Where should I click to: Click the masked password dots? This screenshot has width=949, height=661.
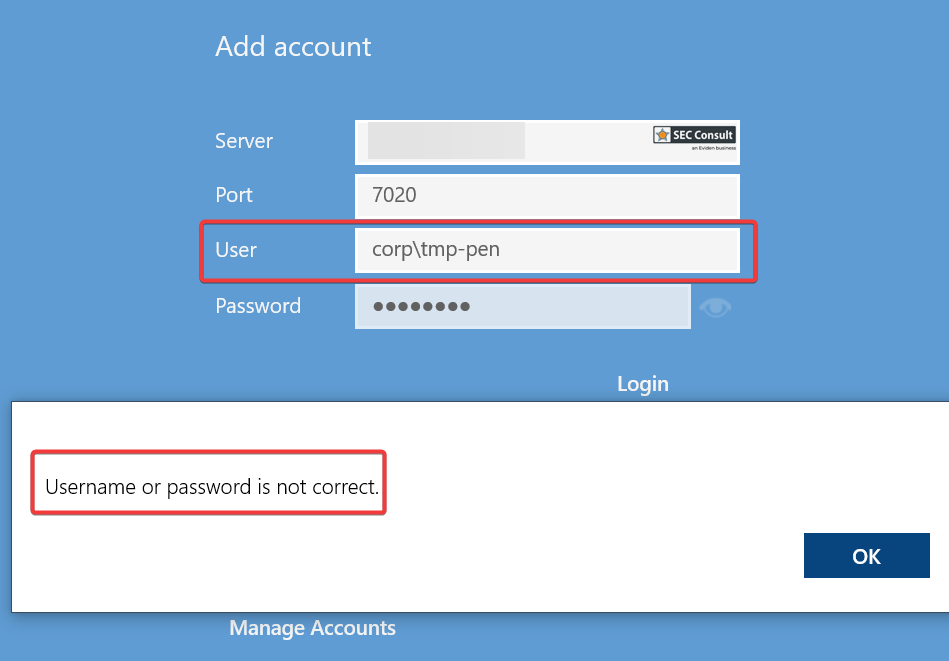(421, 307)
